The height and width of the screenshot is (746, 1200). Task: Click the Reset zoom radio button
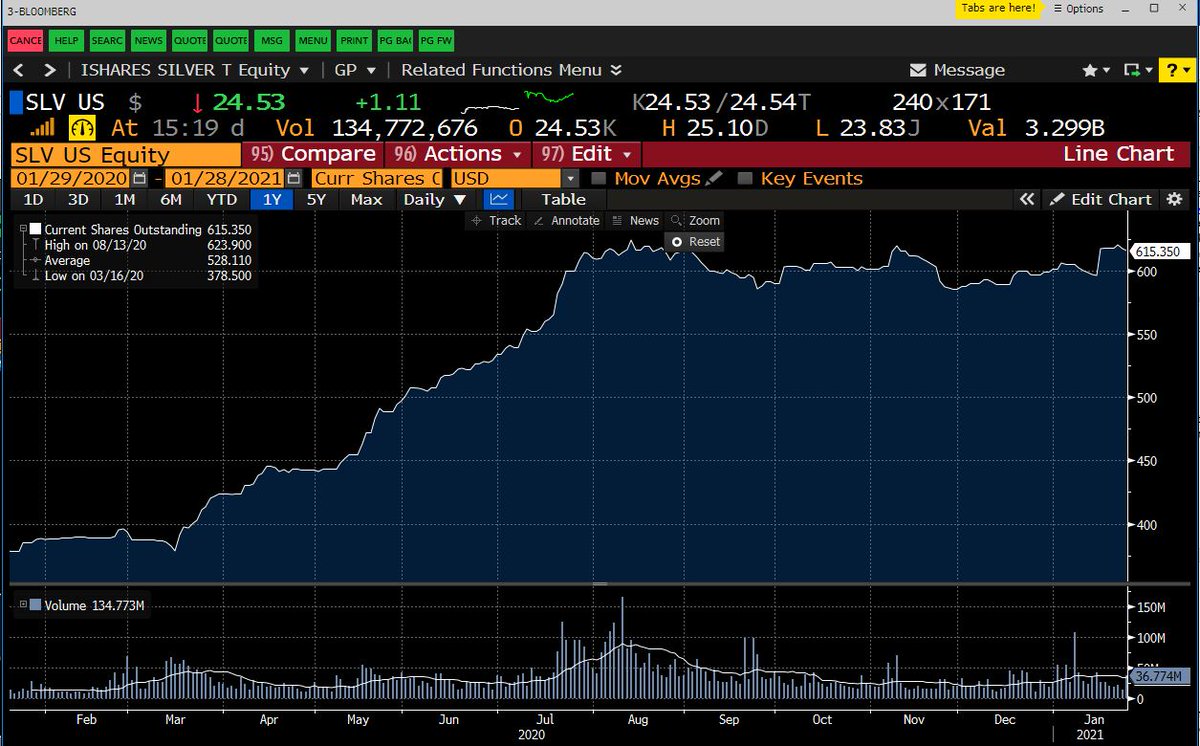[696, 241]
